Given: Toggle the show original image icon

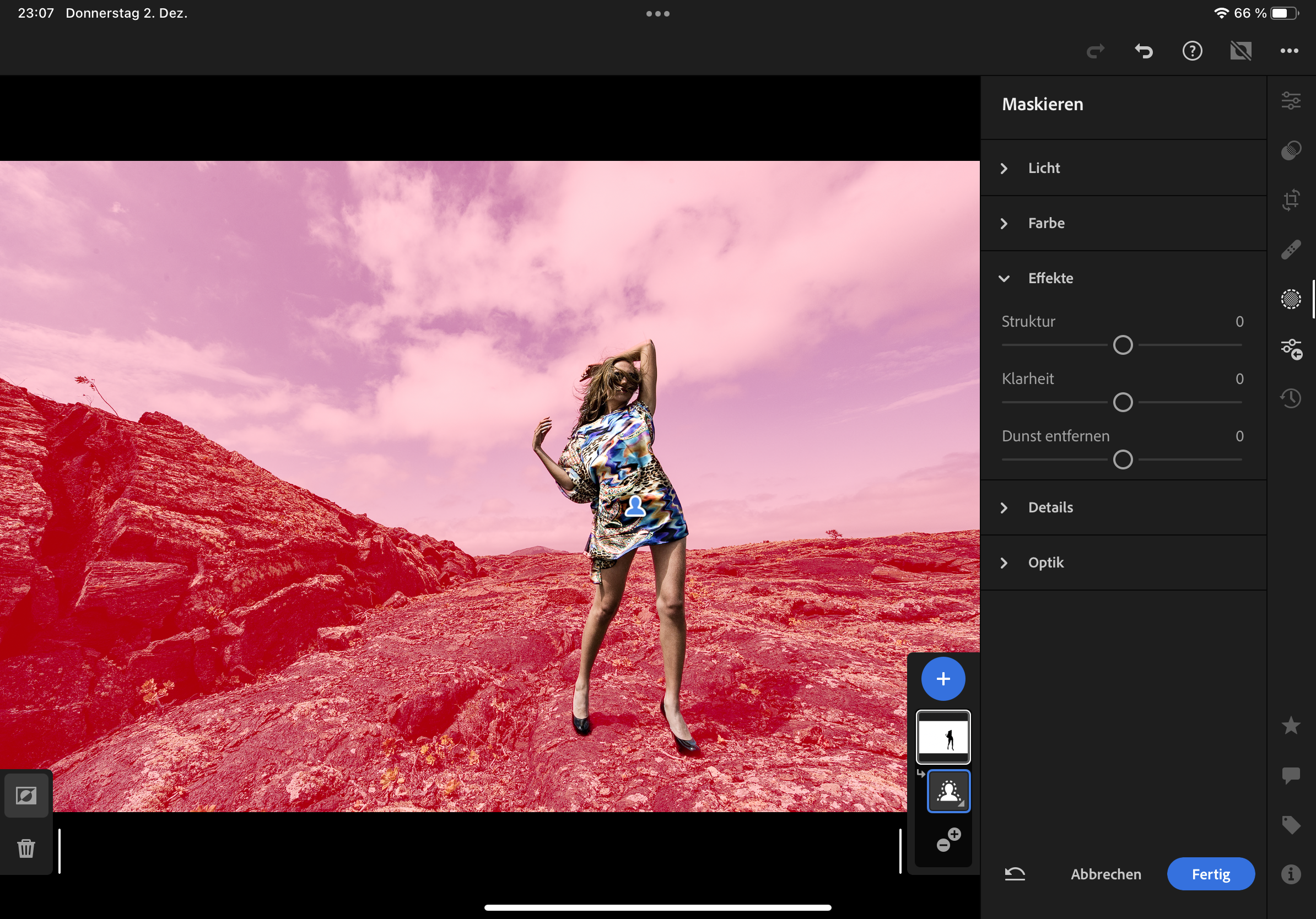Looking at the screenshot, I should tap(1241, 51).
